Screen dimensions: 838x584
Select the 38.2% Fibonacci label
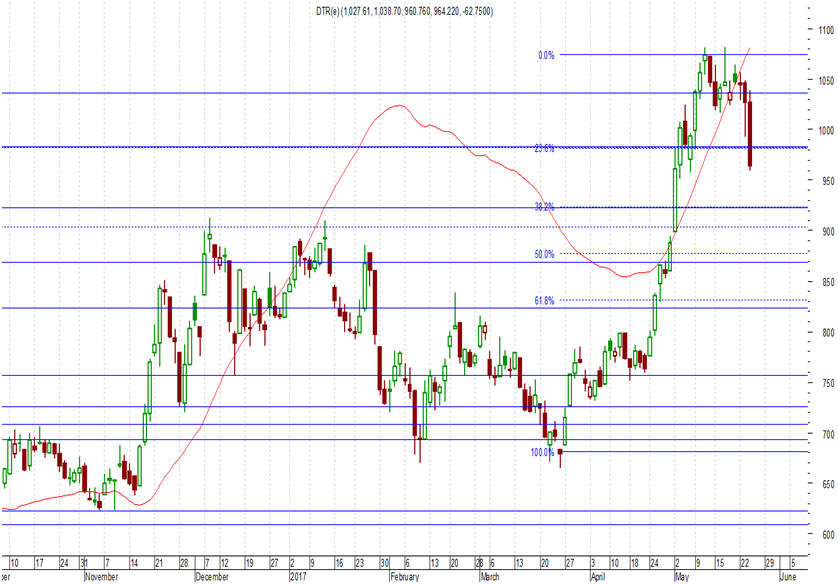point(544,207)
